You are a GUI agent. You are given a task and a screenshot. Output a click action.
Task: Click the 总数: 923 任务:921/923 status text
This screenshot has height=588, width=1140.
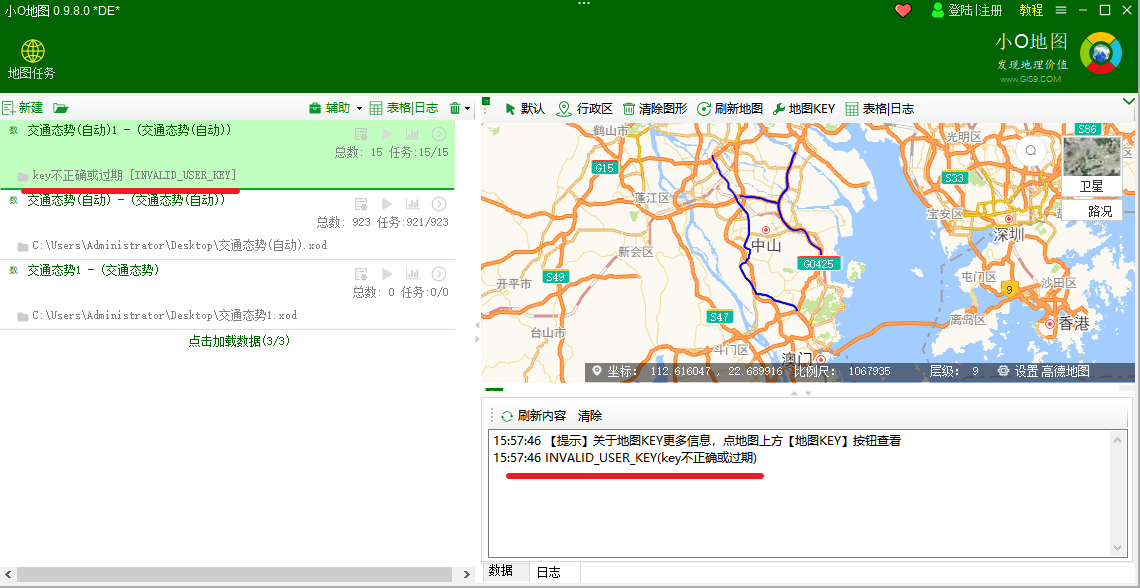coord(382,222)
